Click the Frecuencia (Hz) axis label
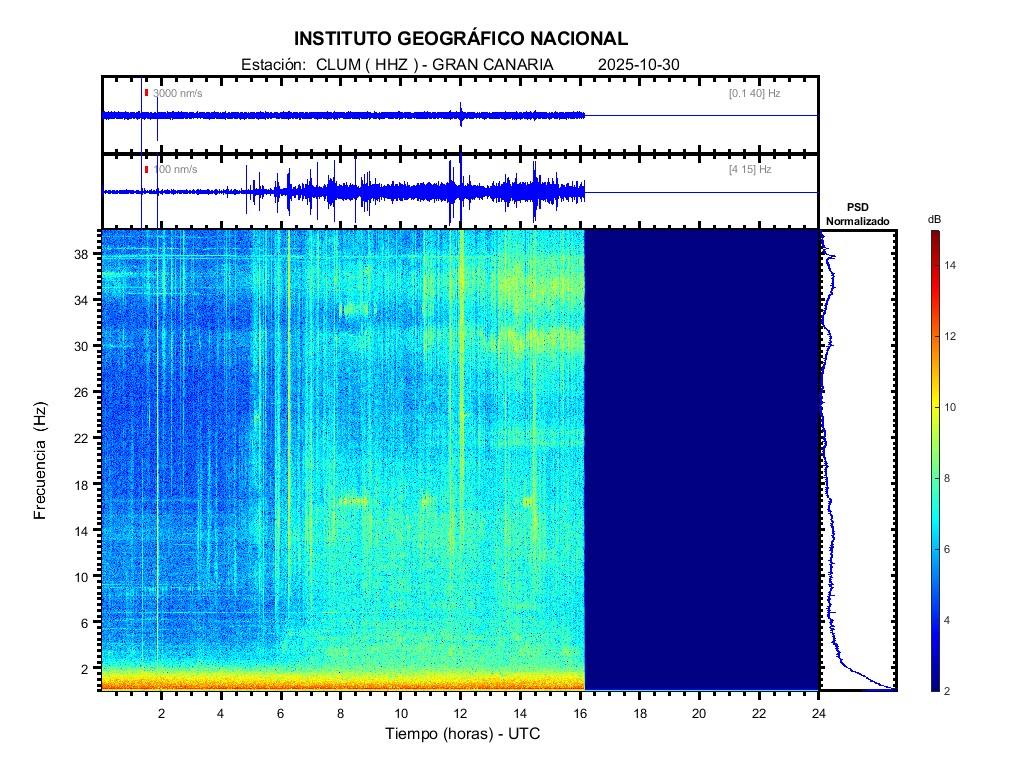Image resolution: width=1024 pixels, height=768 pixels. (x=40, y=460)
